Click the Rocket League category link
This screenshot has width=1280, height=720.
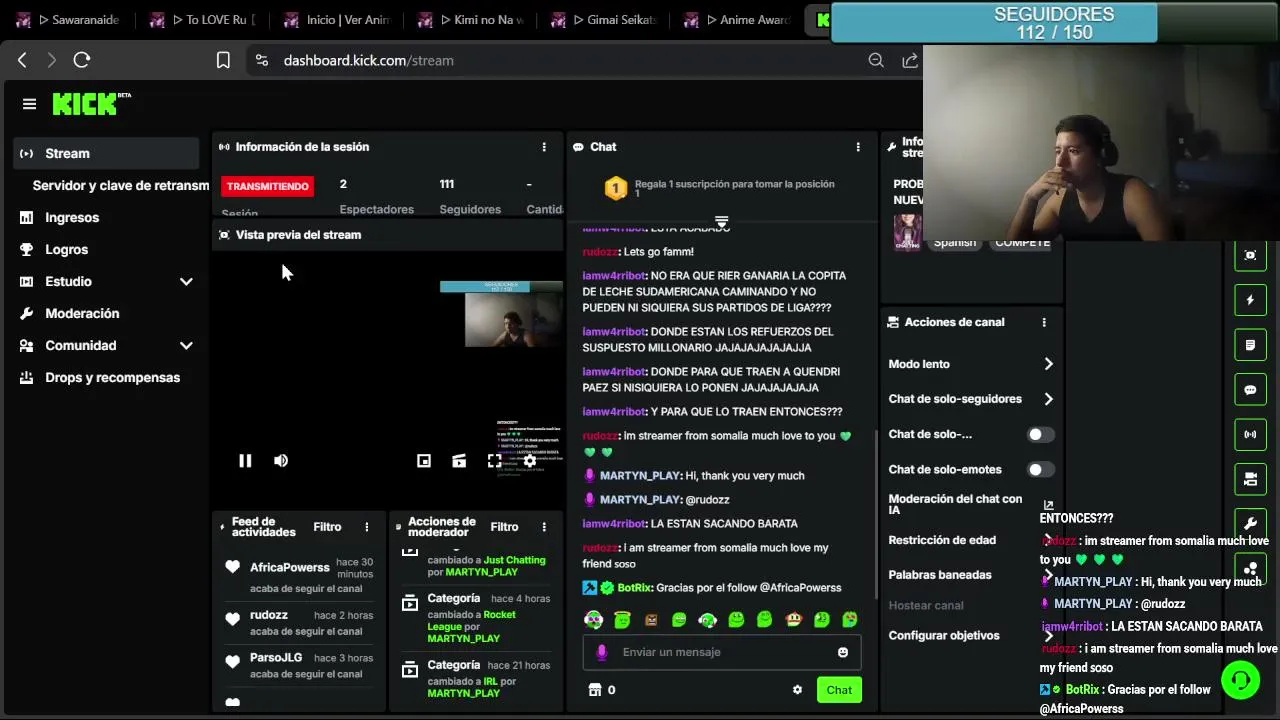coord(471,620)
